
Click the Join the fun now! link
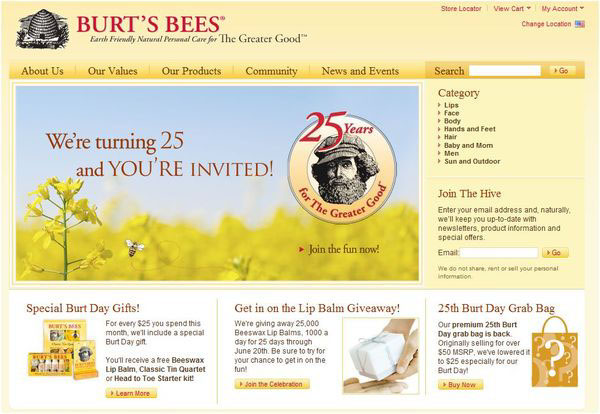point(339,249)
